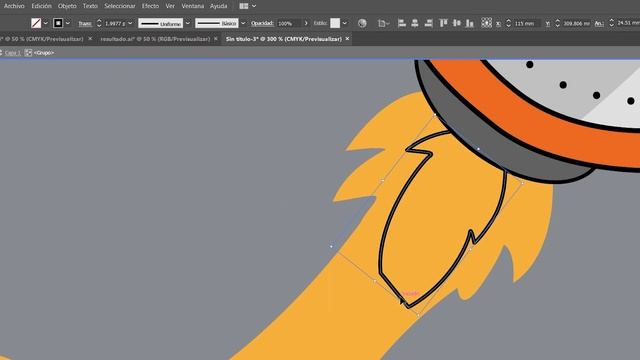
Task: Close the resultado.ai tab
Action: [x=216, y=39]
